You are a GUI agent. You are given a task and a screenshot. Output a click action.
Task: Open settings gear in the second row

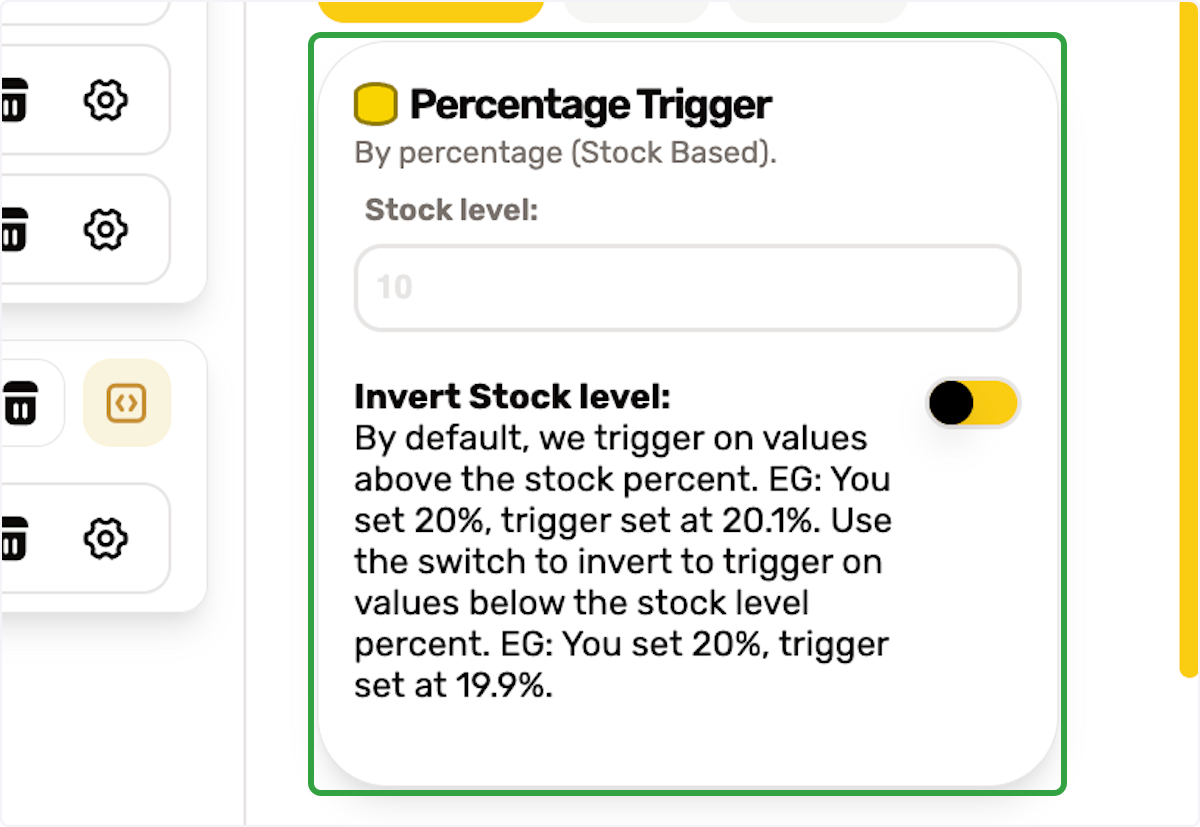[x=105, y=229]
